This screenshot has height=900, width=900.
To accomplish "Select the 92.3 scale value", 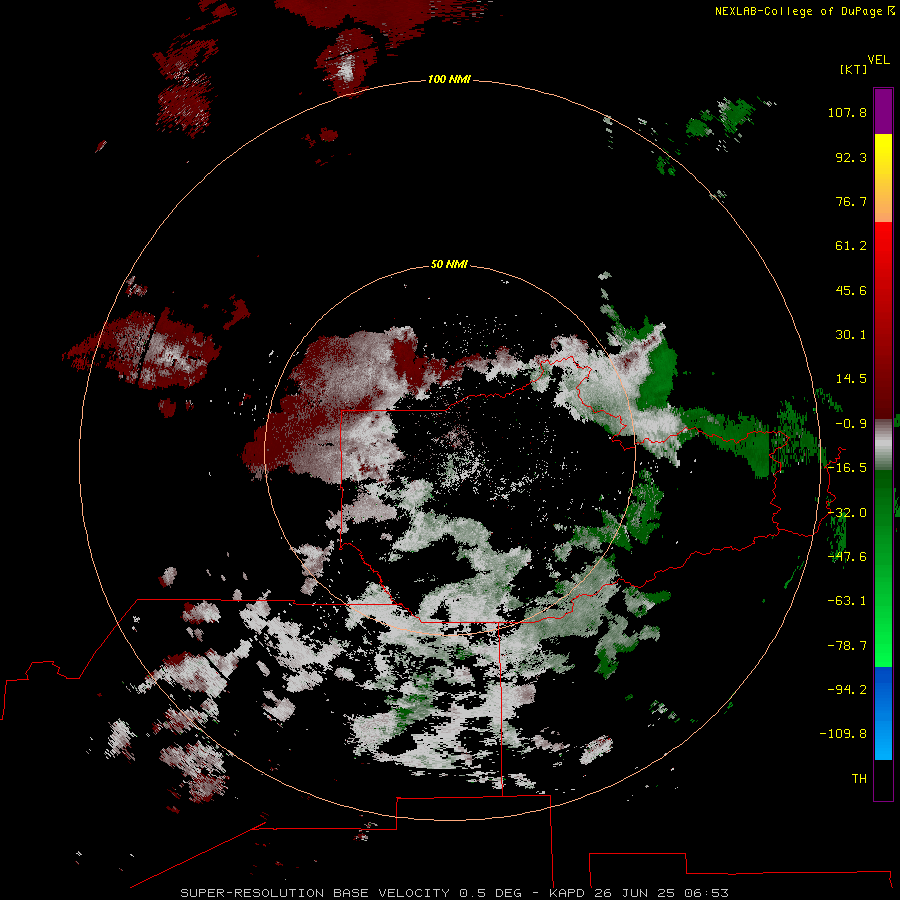I will (851, 157).
